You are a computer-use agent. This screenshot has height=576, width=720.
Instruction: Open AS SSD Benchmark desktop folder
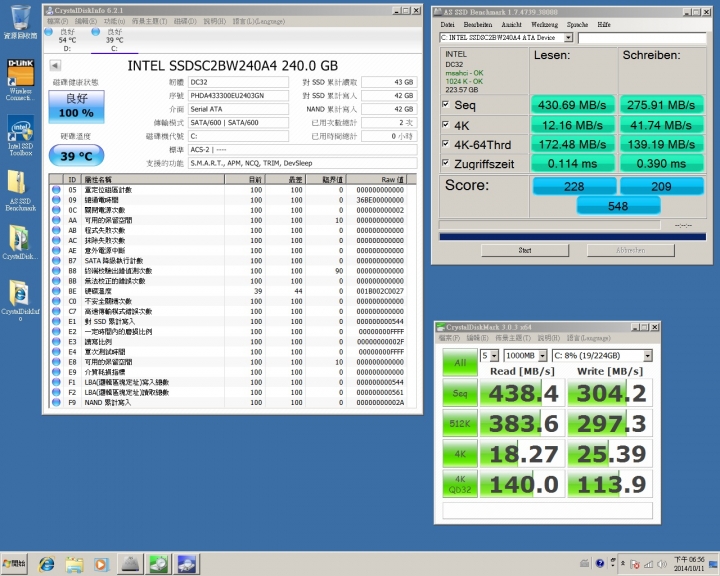[21, 190]
